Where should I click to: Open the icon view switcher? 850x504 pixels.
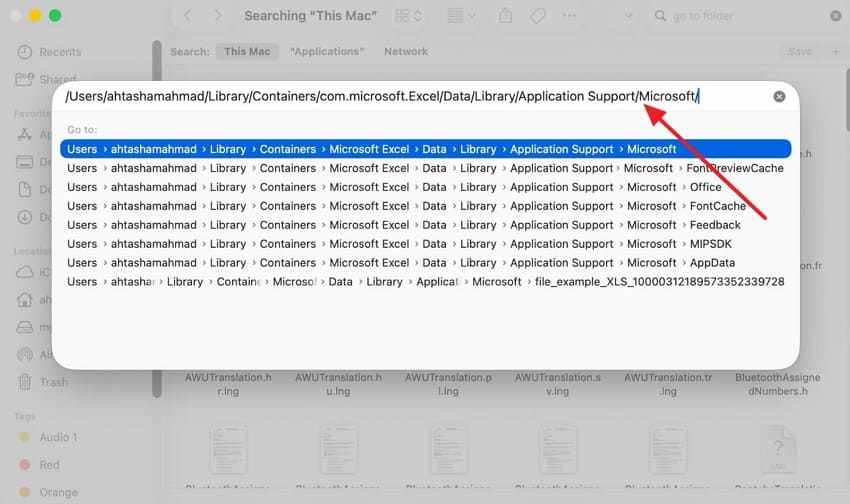408,16
